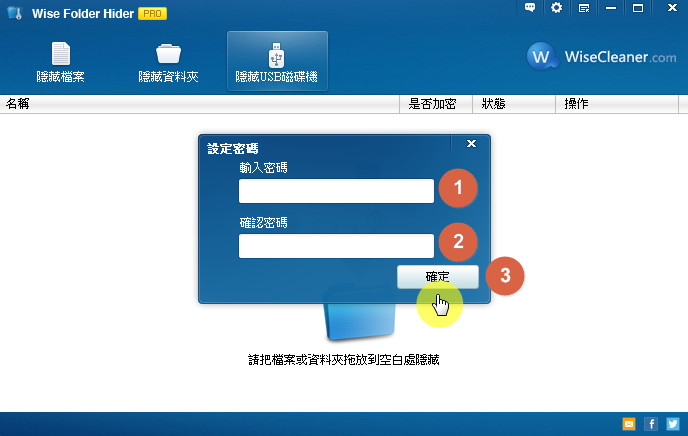Open the Twitter bird icon link
The image size is (688, 436).
pyautogui.click(x=672, y=424)
